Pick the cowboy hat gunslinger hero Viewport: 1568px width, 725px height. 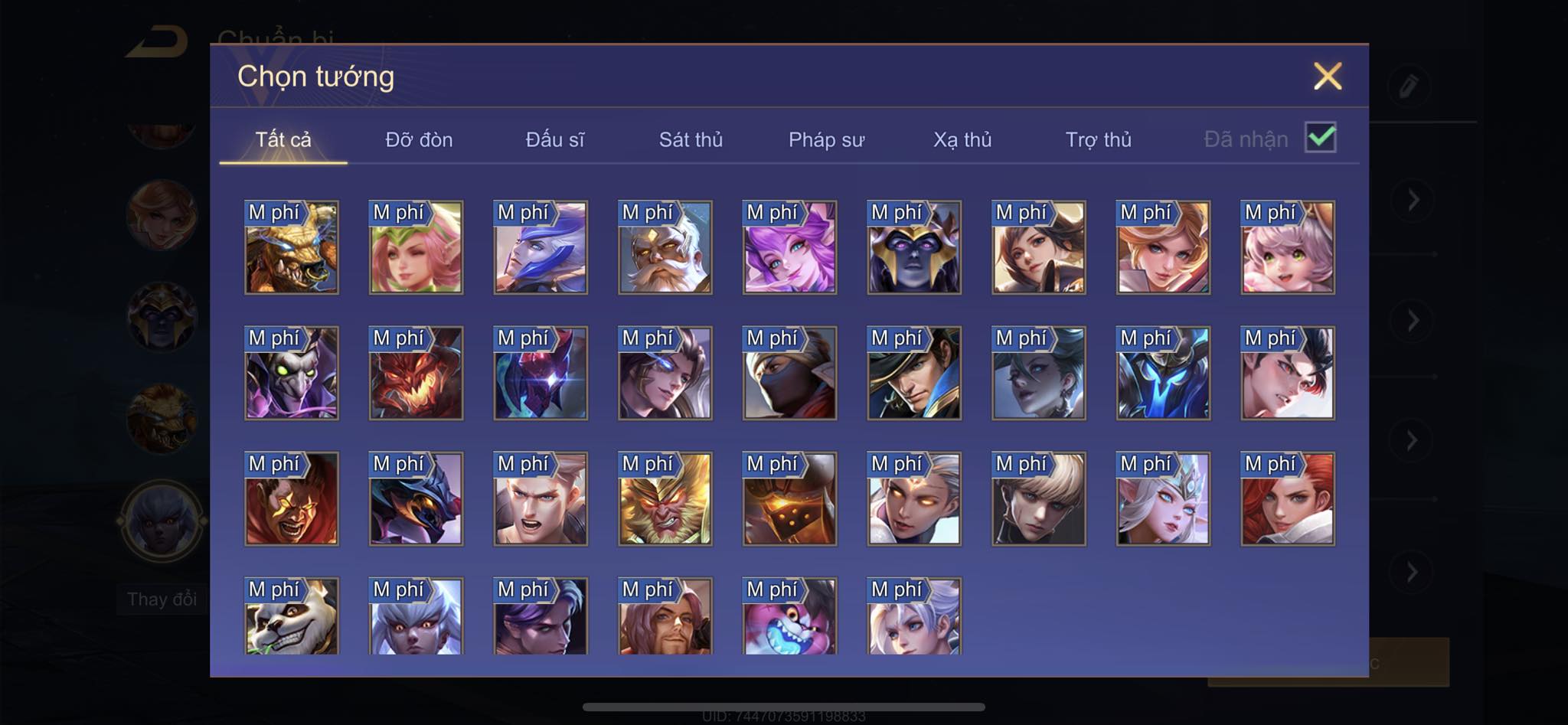(x=913, y=373)
